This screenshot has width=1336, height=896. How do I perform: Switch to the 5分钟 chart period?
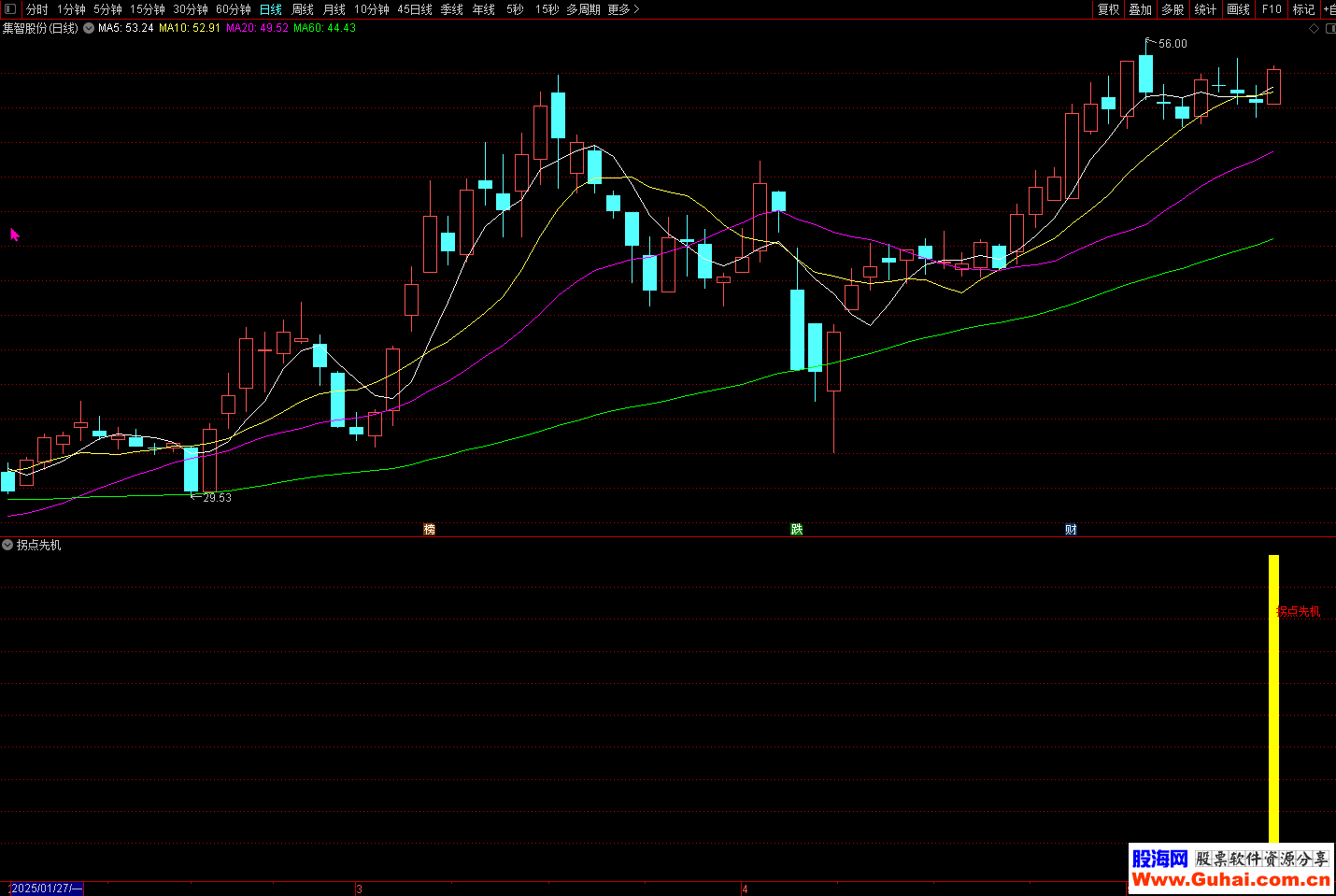click(x=107, y=9)
